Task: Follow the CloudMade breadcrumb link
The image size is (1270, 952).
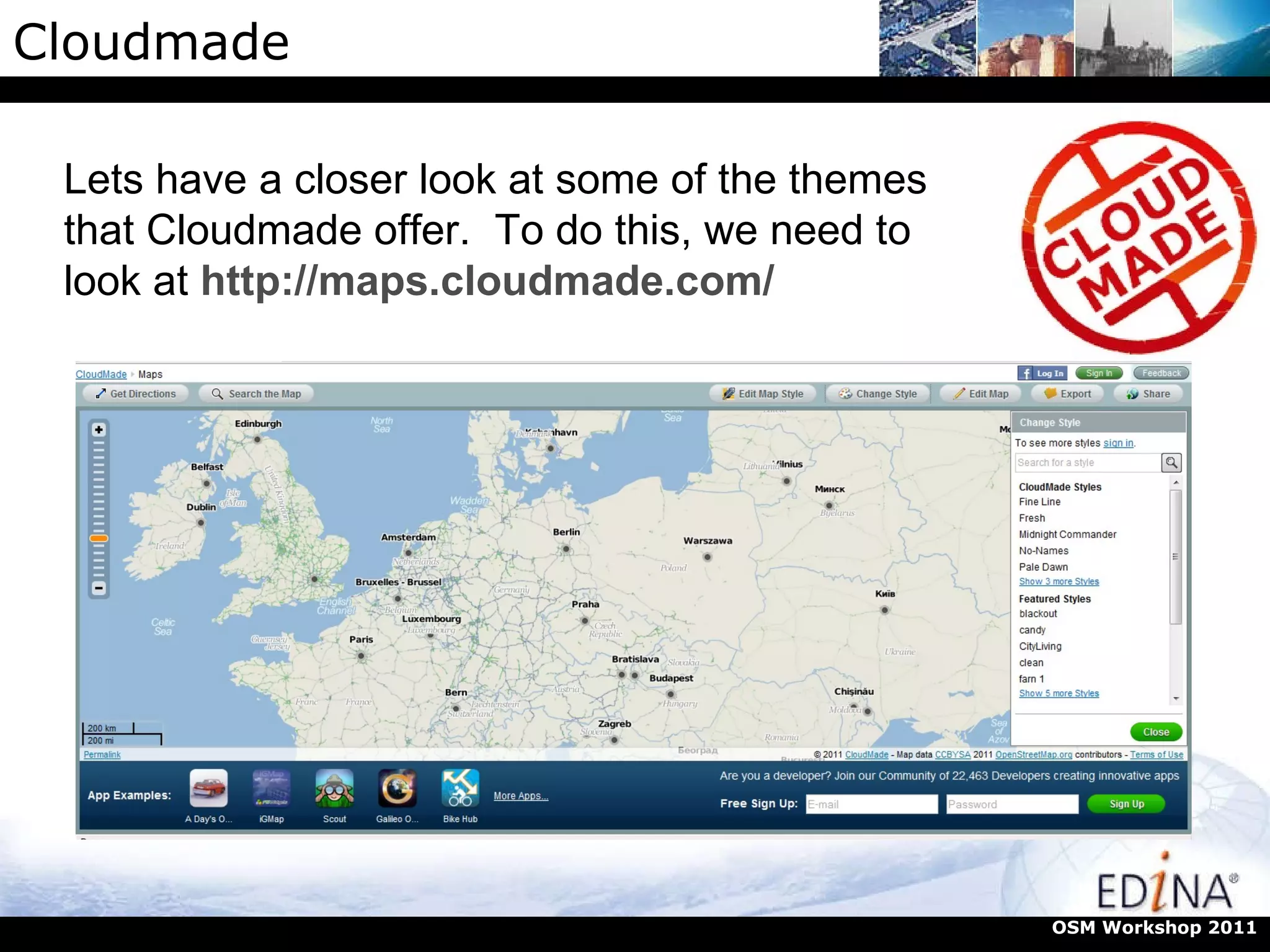Action: click(x=101, y=374)
